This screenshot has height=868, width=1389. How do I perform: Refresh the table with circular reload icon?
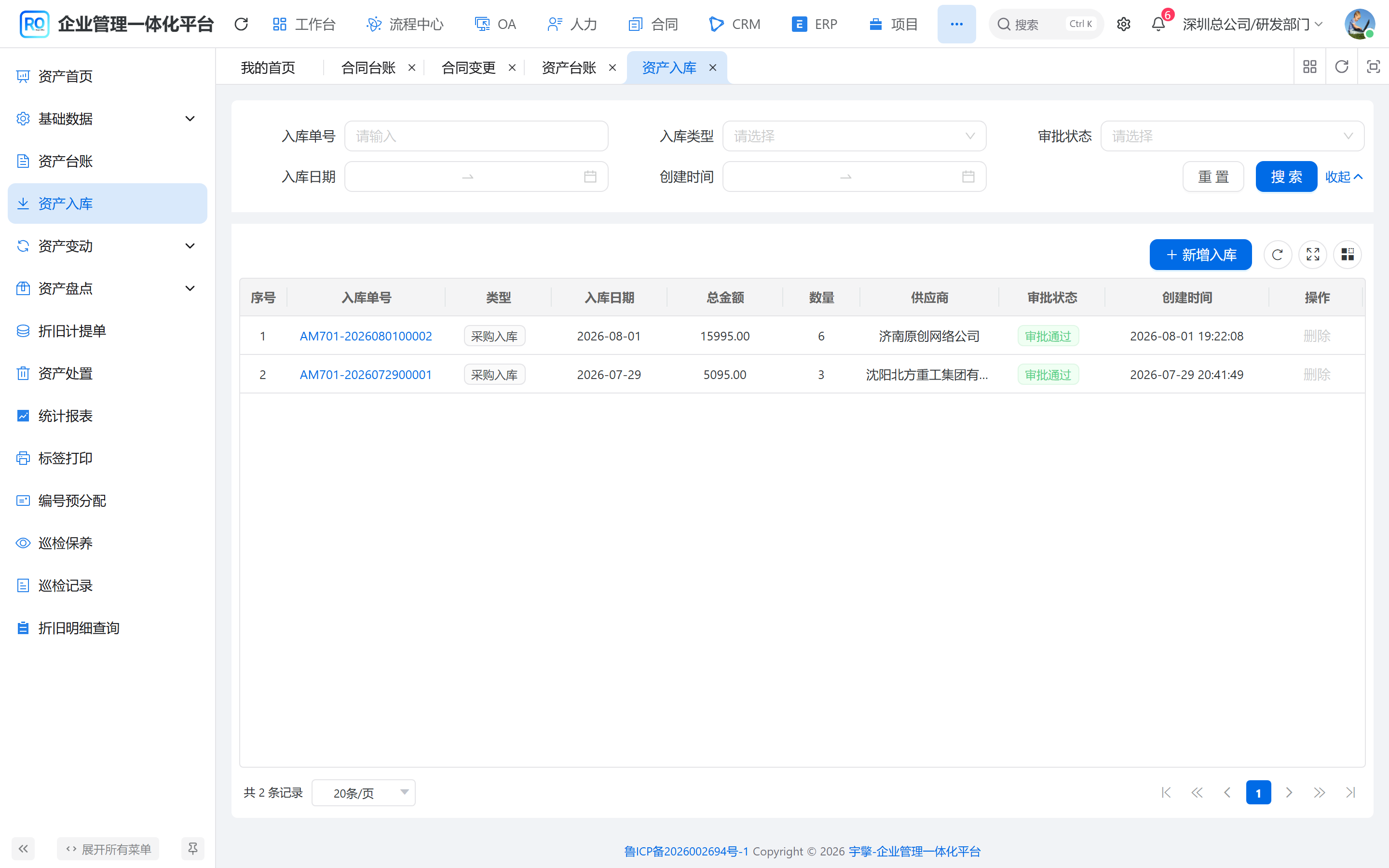point(1278,254)
